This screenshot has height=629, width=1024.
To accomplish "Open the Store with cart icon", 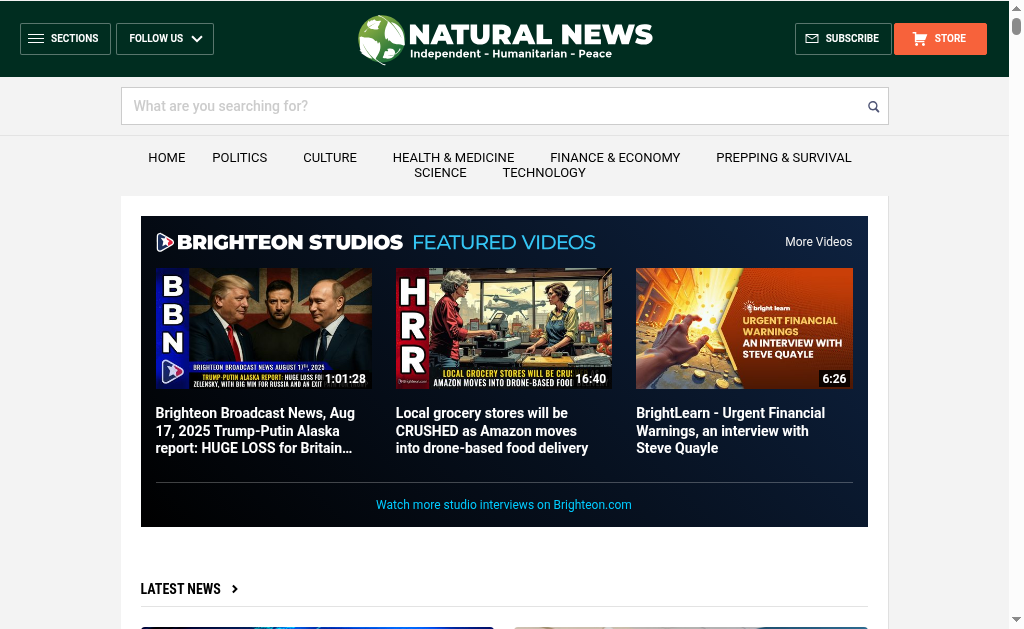I will tap(940, 39).
